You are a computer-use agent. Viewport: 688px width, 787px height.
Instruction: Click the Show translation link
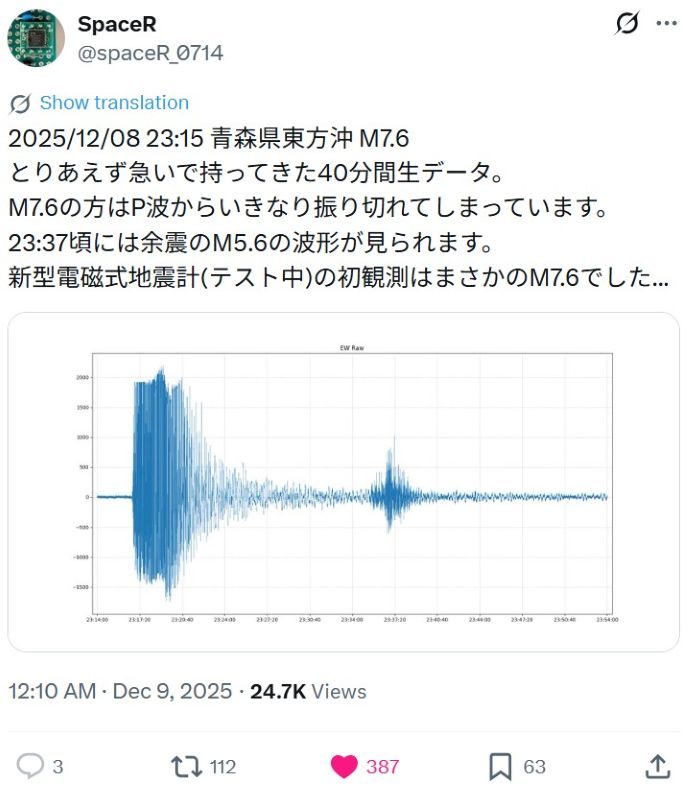[114, 103]
